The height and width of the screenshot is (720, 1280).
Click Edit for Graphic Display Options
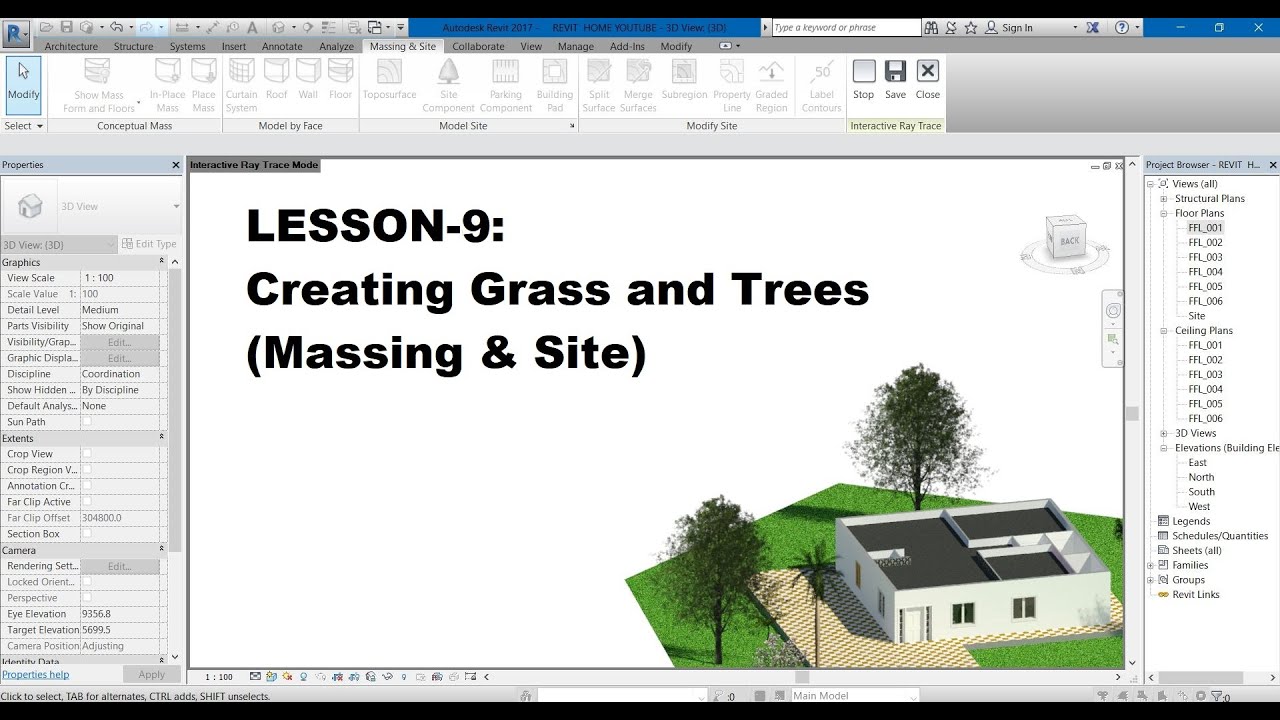click(x=119, y=358)
